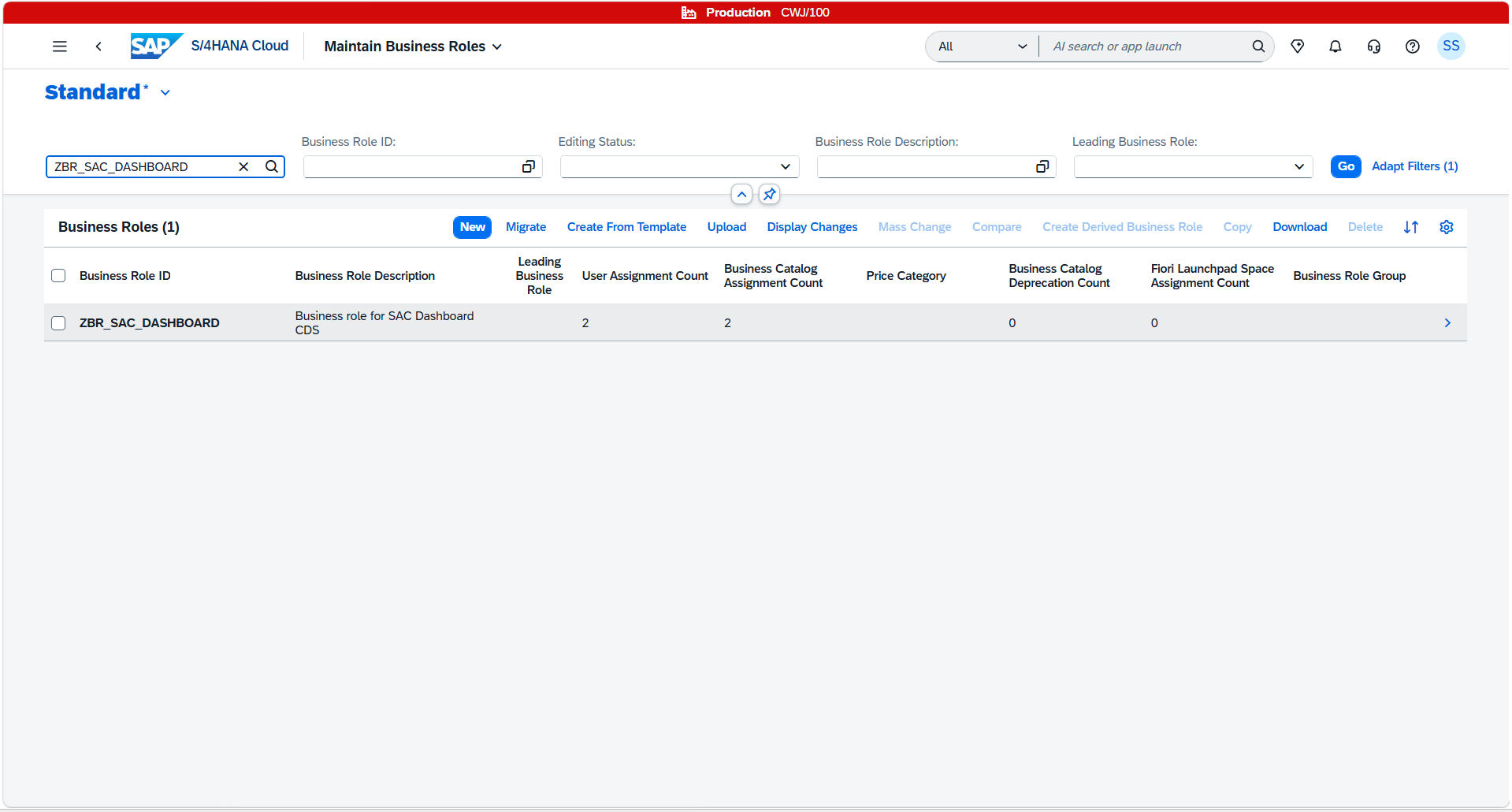Click the search icon in the filter search field

click(x=272, y=166)
